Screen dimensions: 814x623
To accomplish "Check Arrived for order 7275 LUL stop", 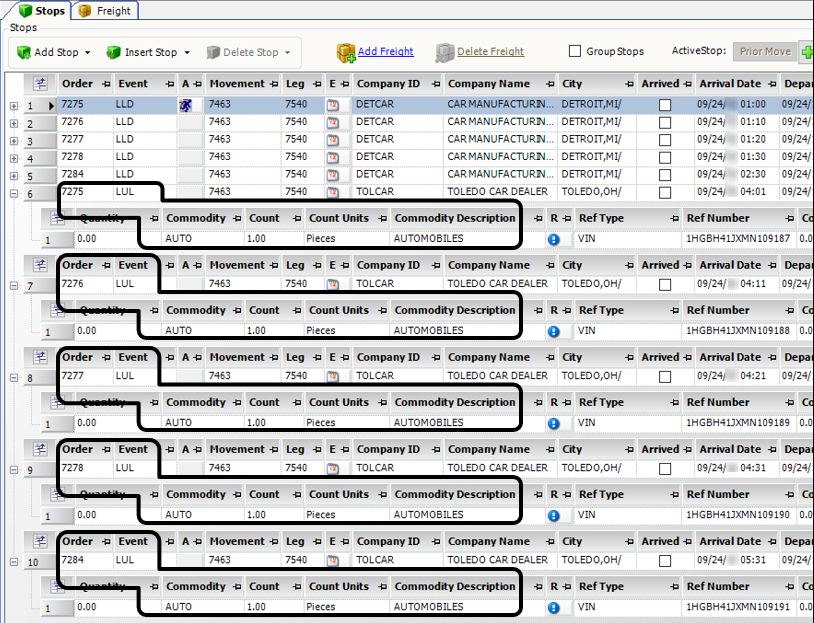I will point(664,193).
